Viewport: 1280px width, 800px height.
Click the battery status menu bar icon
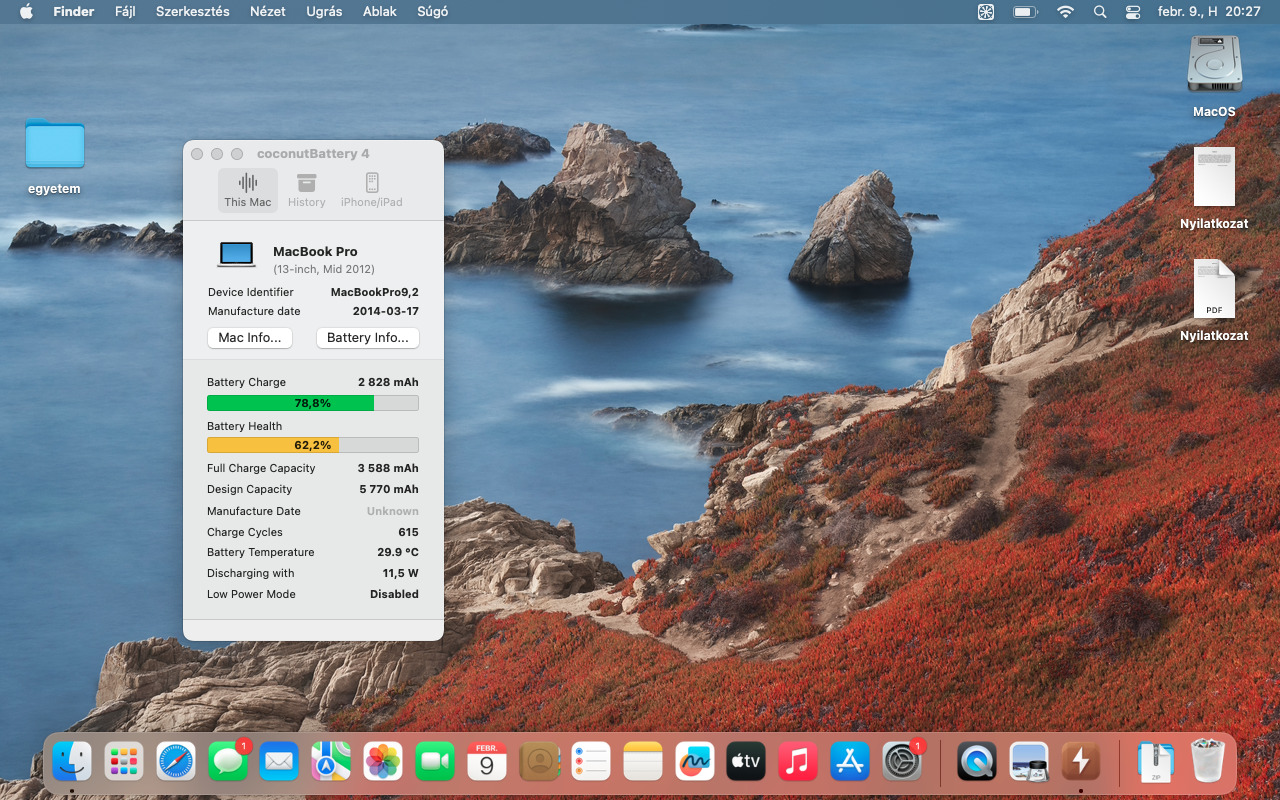point(1025,12)
